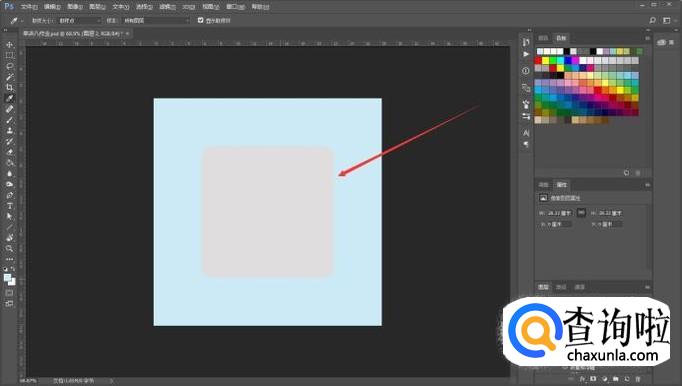Toggle the link width and height button
The width and height of the screenshot is (682, 386).
(581, 213)
